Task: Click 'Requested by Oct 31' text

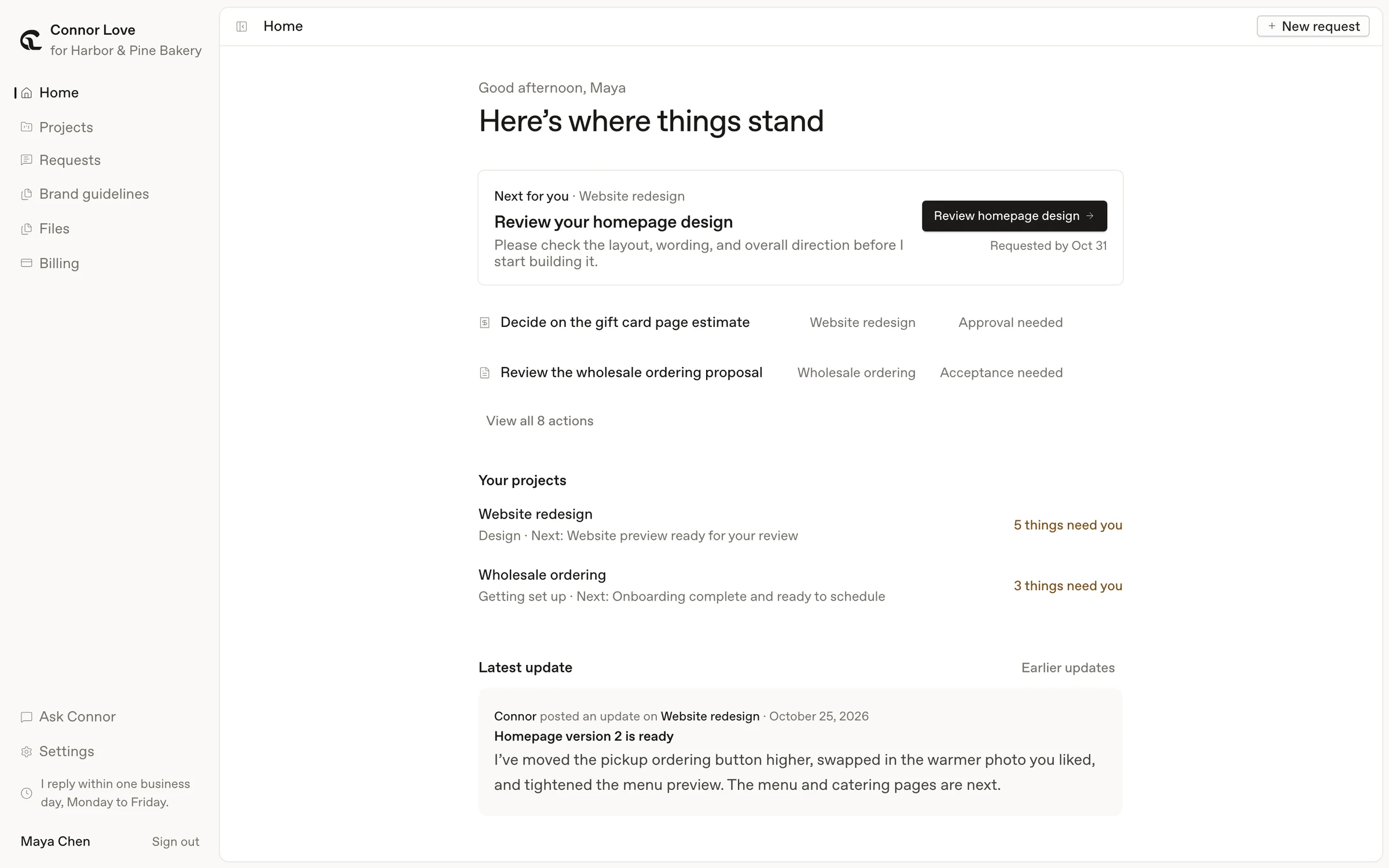Action: click(1048, 245)
